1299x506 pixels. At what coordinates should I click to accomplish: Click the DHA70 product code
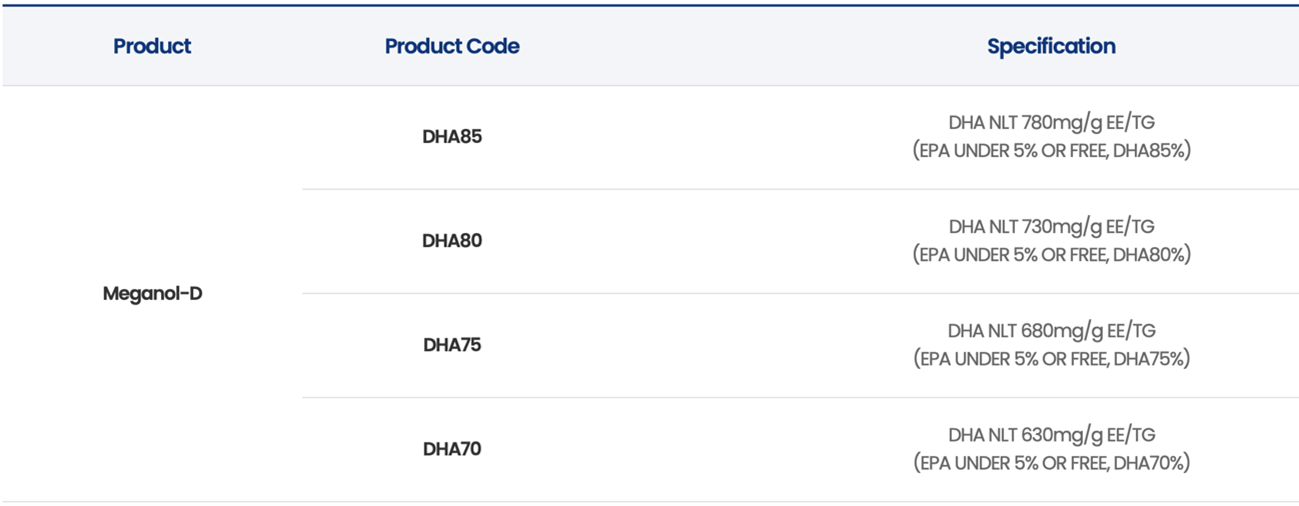pyautogui.click(x=452, y=449)
